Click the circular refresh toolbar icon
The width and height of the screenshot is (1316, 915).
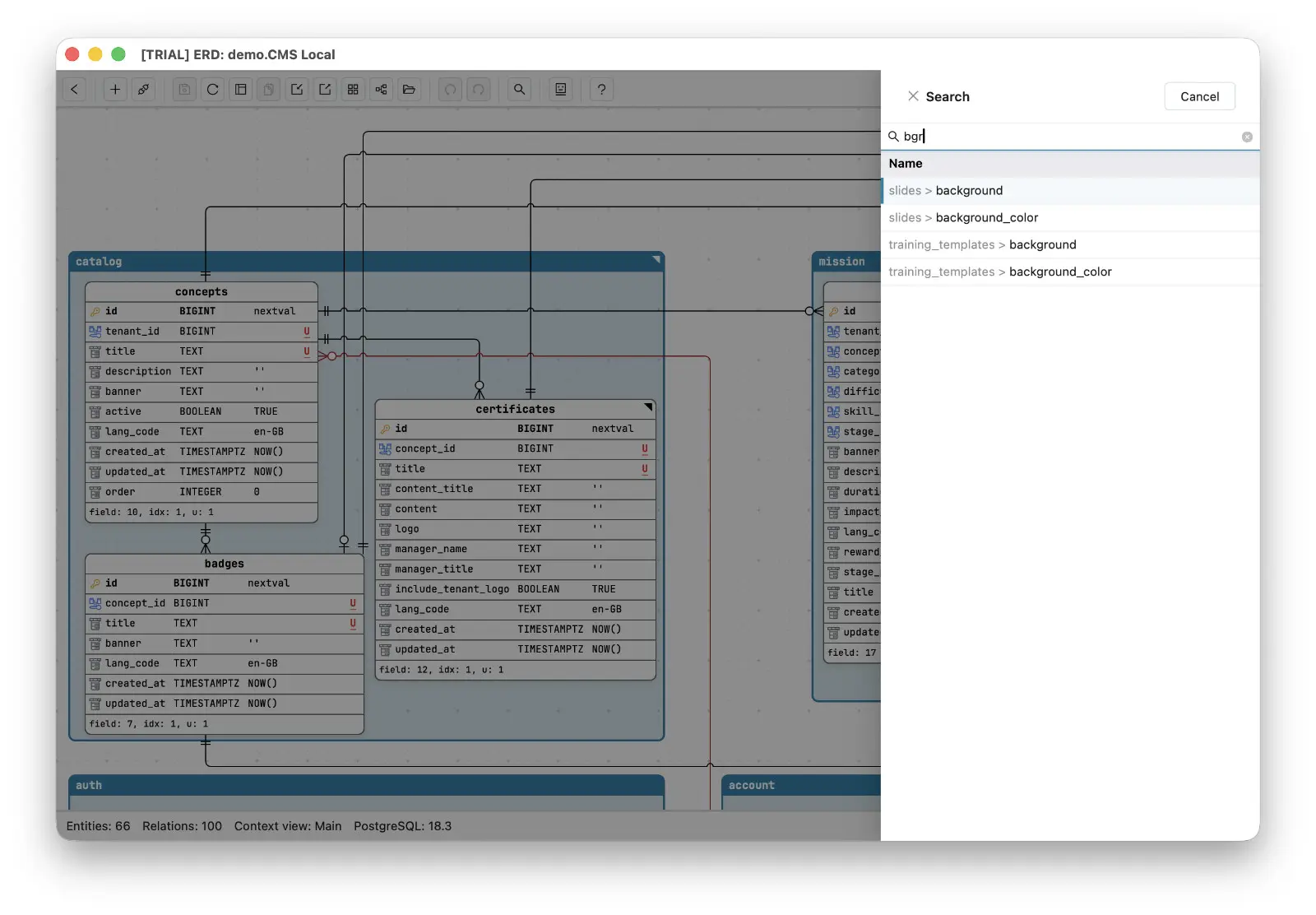coord(212,90)
